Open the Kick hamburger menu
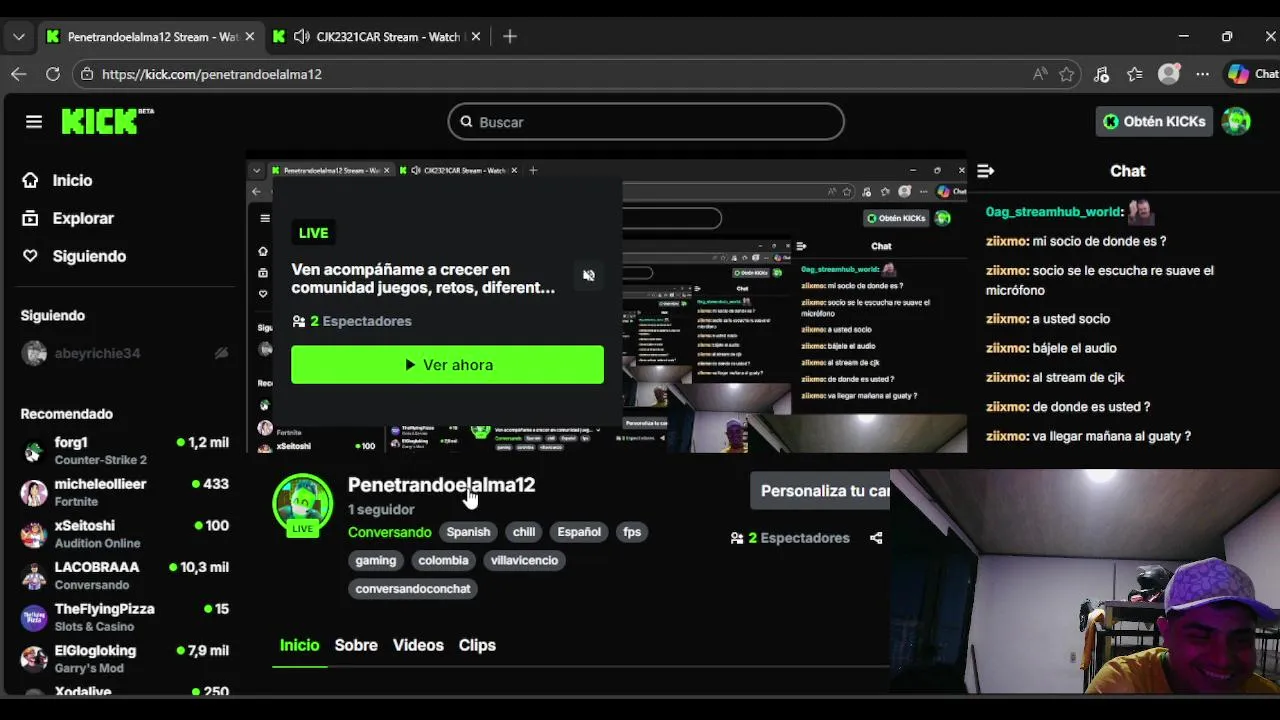 34,122
